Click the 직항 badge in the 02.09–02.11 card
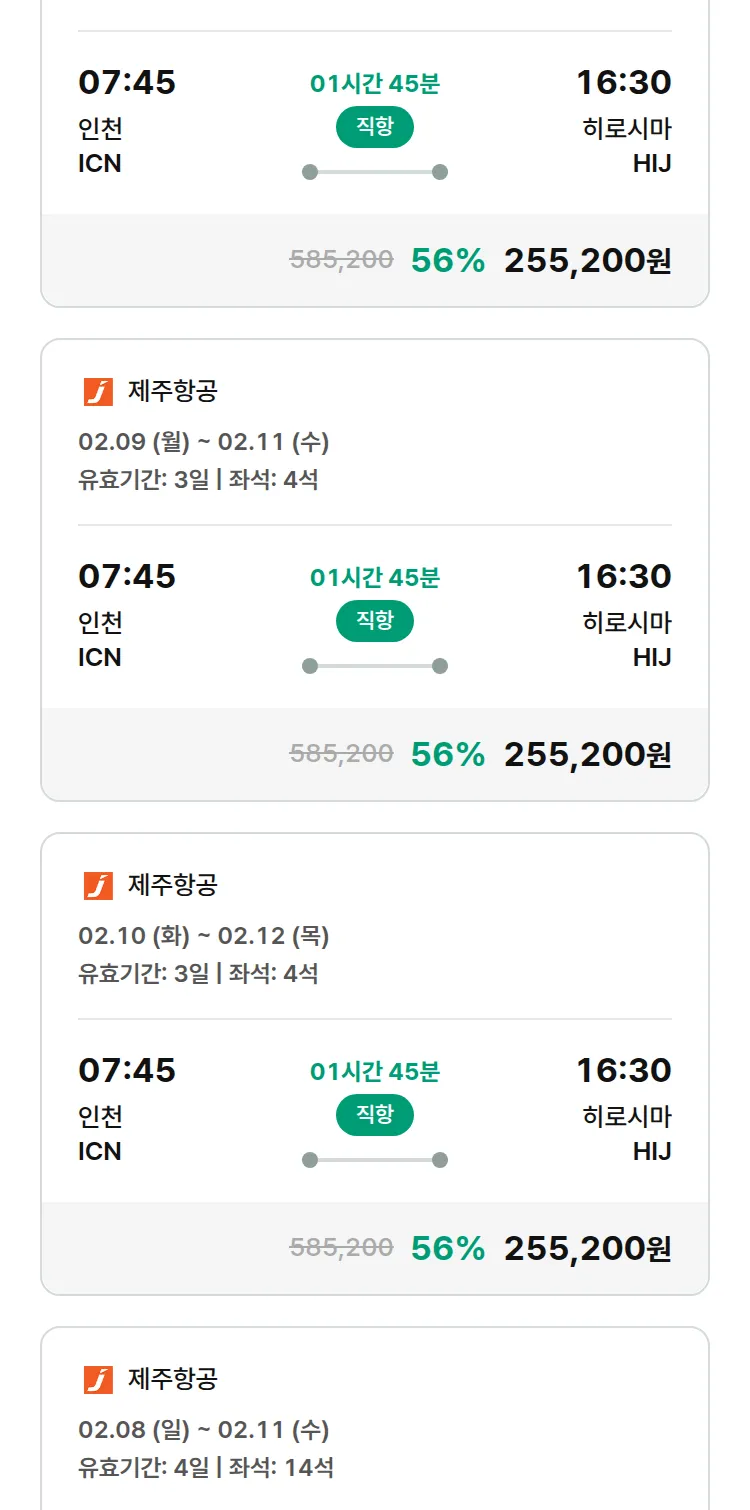The image size is (750, 1510). [375, 621]
